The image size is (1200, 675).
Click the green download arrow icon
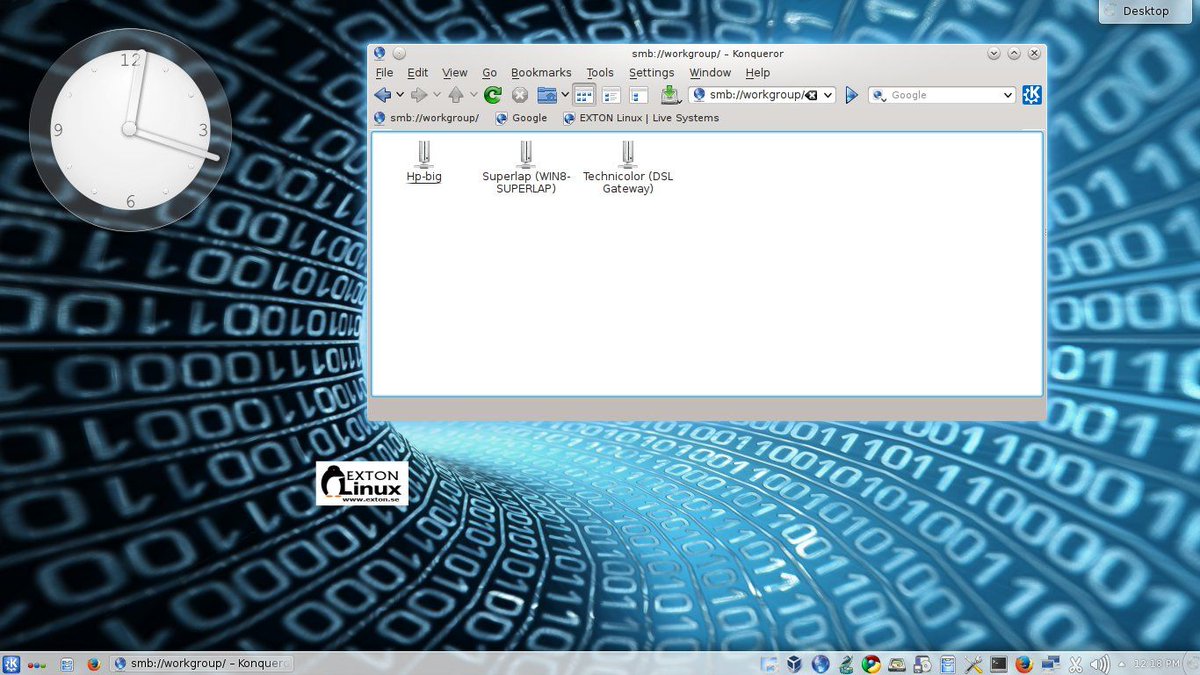[x=670, y=95]
